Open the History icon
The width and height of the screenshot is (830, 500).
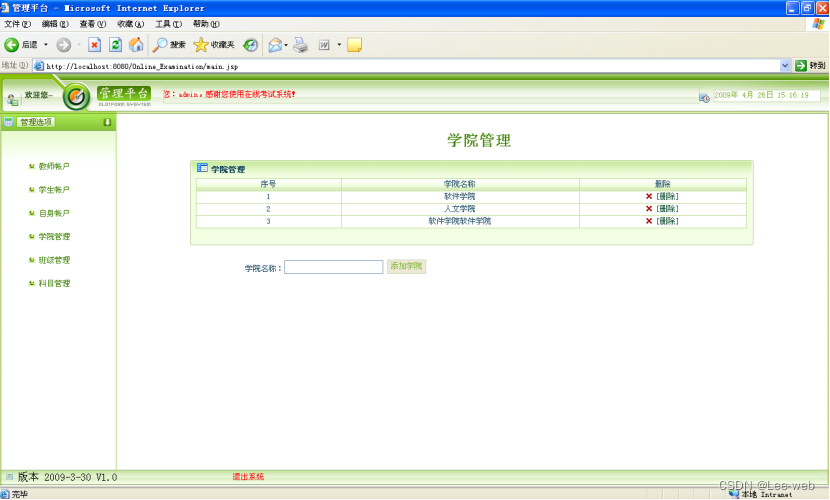(250, 45)
